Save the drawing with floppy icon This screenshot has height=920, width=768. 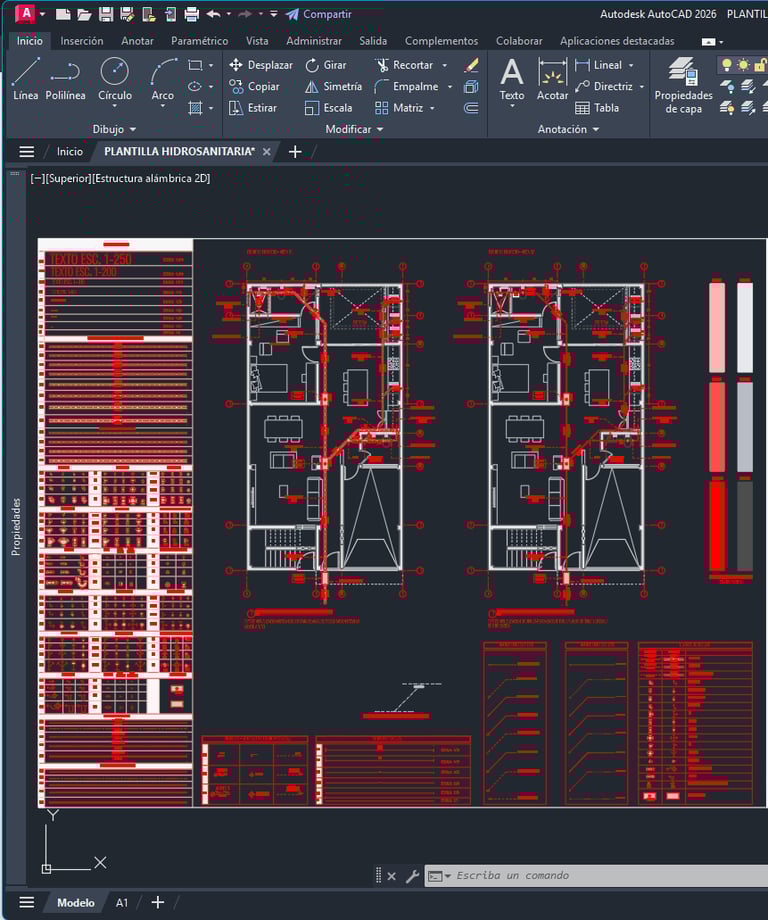[x=106, y=14]
